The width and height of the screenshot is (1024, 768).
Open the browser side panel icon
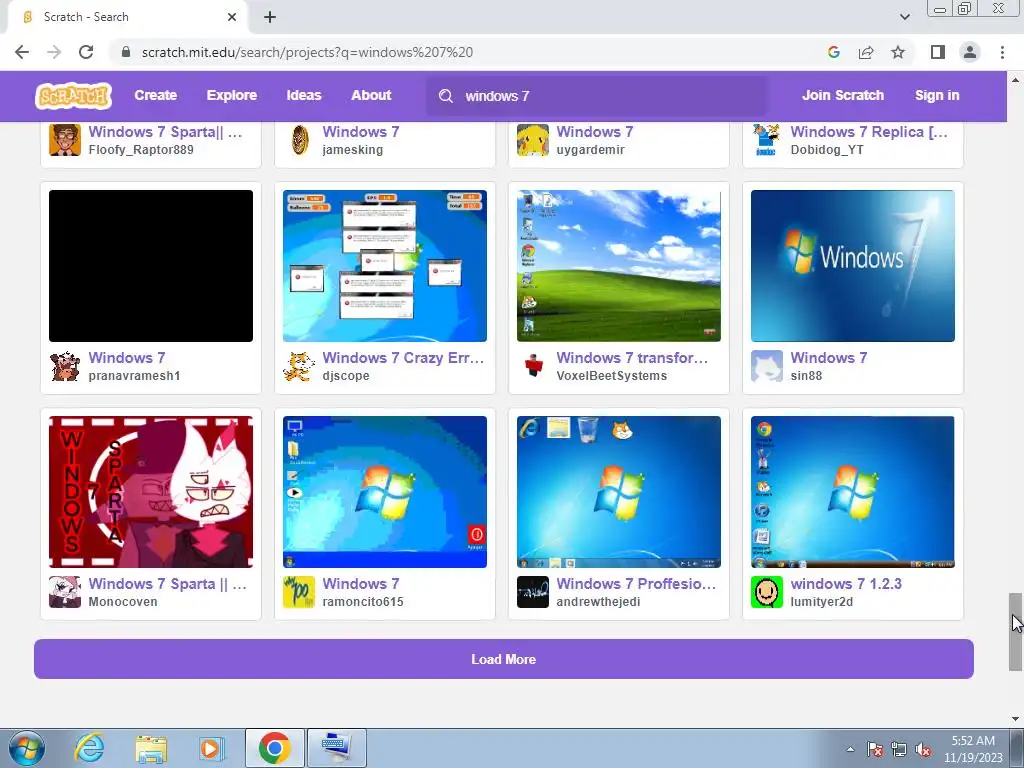click(x=938, y=52)
